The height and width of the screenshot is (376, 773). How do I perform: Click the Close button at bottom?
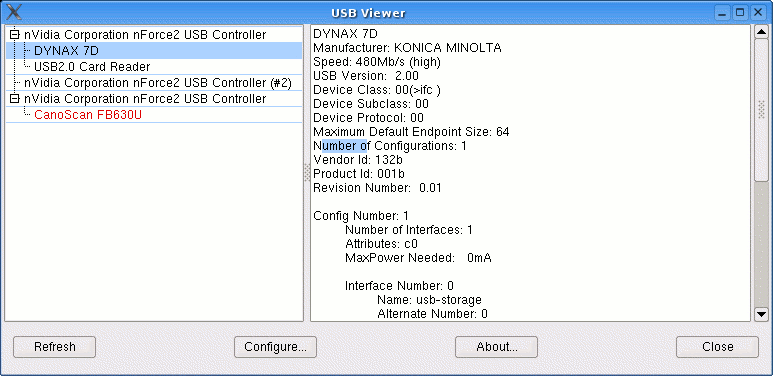tap(717, 347)
